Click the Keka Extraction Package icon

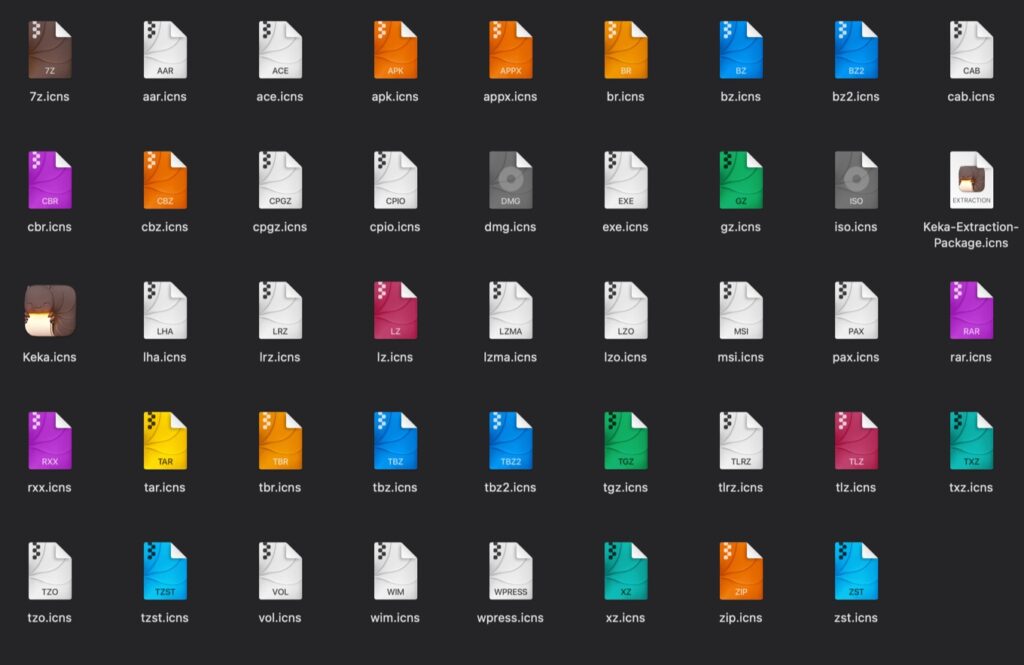pyautogui.click(x=971, y=180)
